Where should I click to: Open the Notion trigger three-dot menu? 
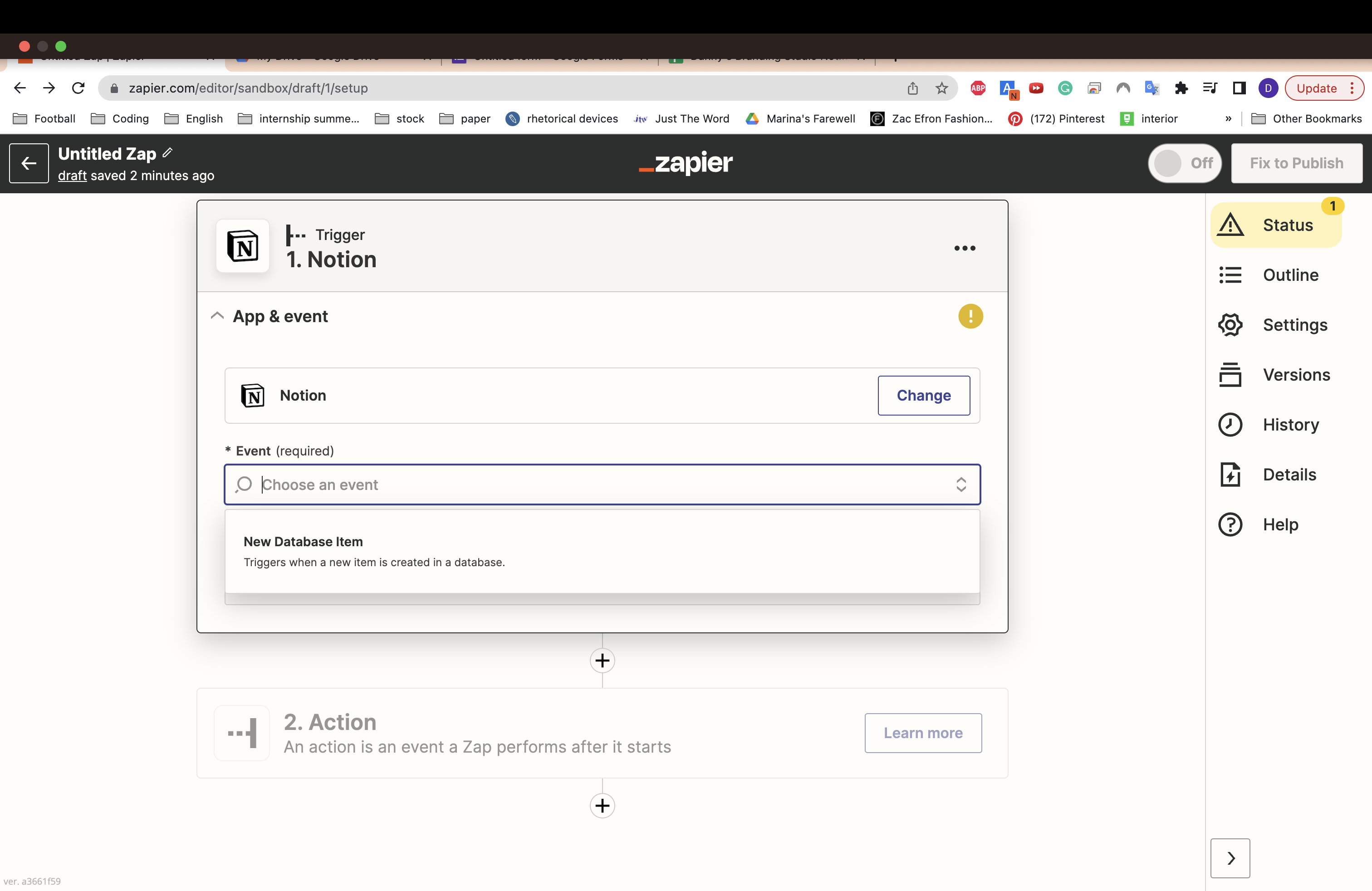965,249
